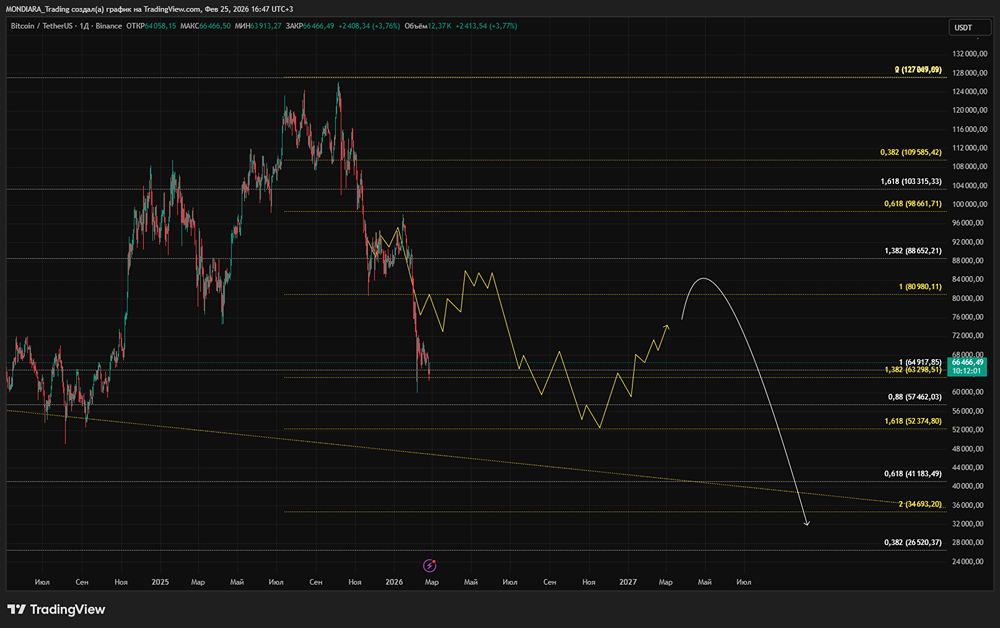Select the 2 (34 693,20) Fibonacci level
The height and width of the screenshot is (628, 1000).
[920, 505]
